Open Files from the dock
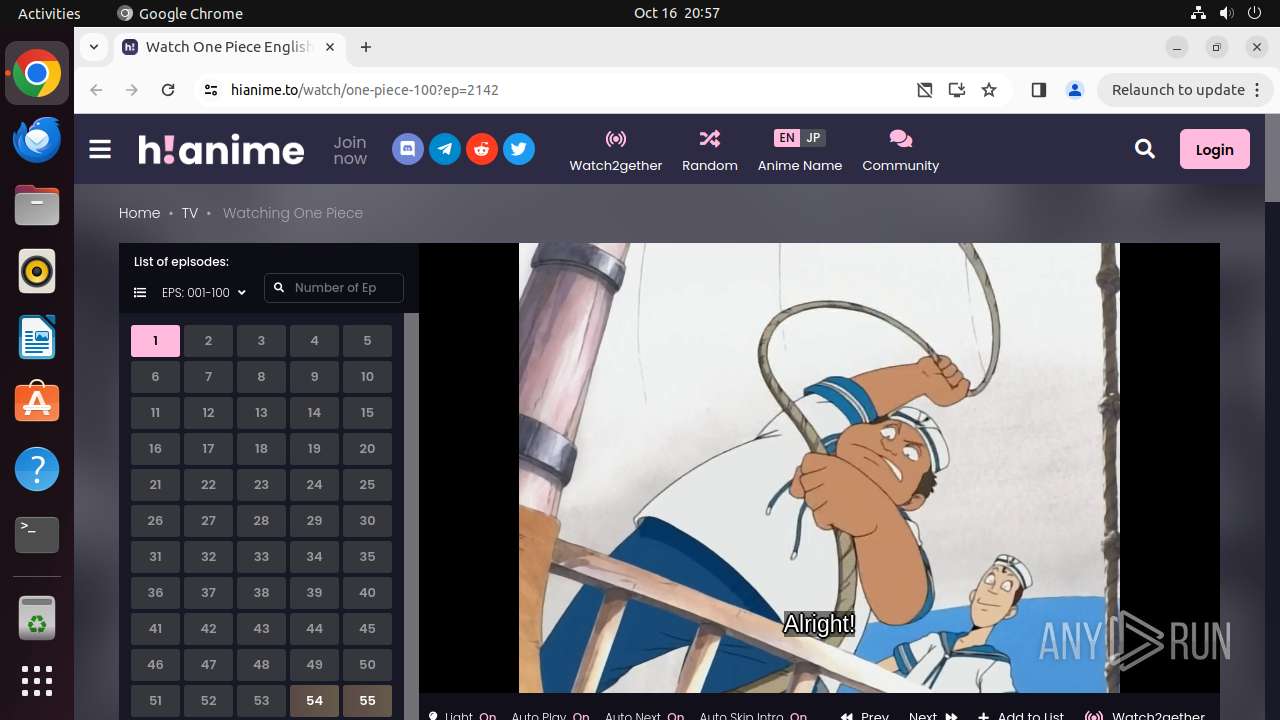Screen dimensions: 1280x720 pos(37,205)
